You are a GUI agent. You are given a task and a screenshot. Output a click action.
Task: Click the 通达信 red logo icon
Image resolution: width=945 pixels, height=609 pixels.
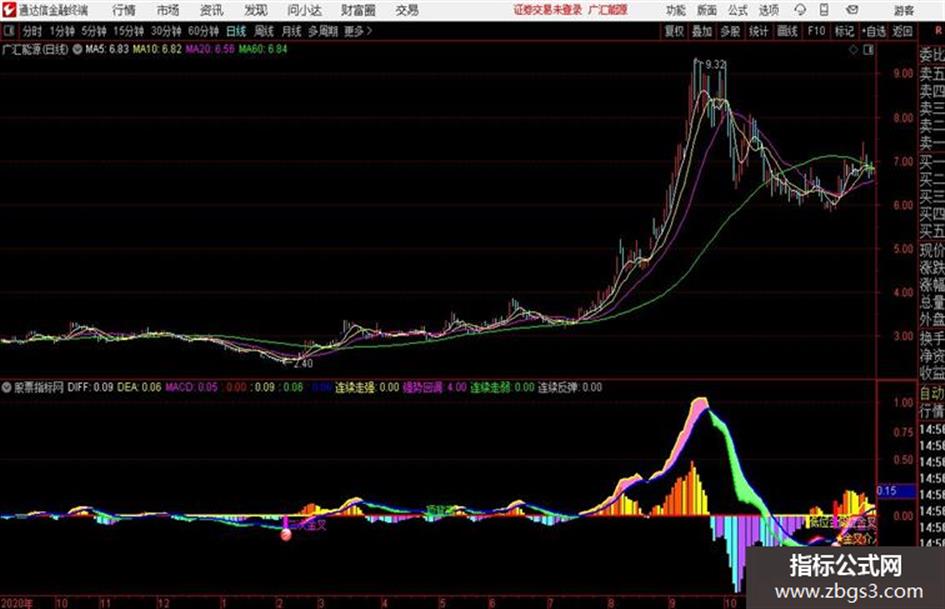[x=8, y=10]
